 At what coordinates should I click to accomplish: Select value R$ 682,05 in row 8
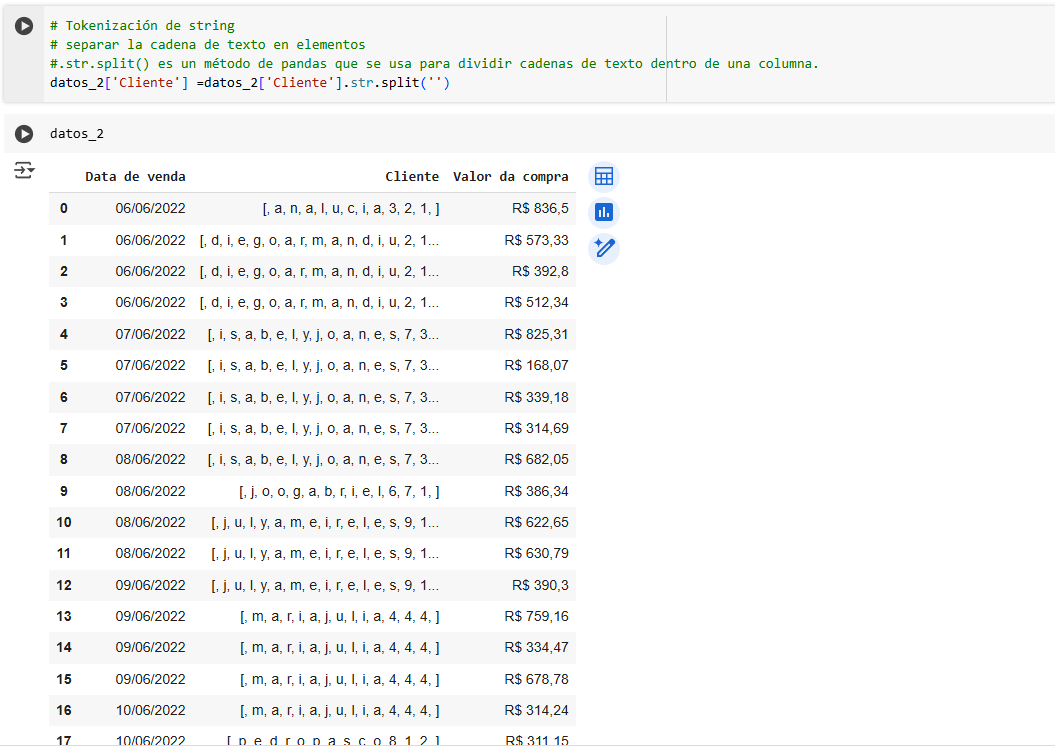[536, 459]
